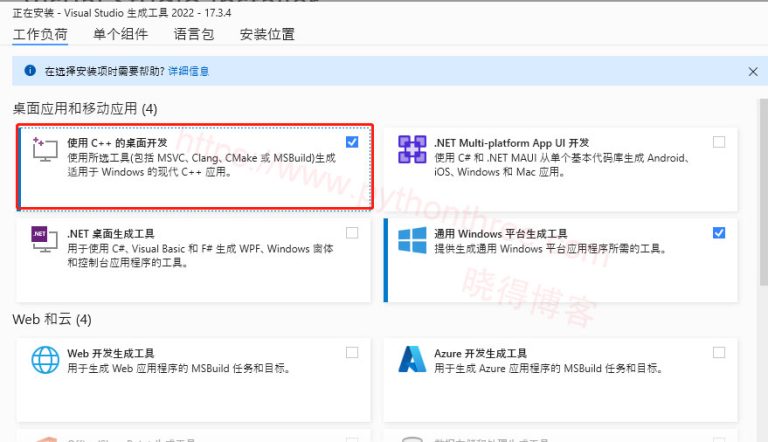Image resolution: width=768 pixels, height=442 pixels.
Task: Uncheck the C++ desktop development checkbox
Action: click(x=352, y=142)
